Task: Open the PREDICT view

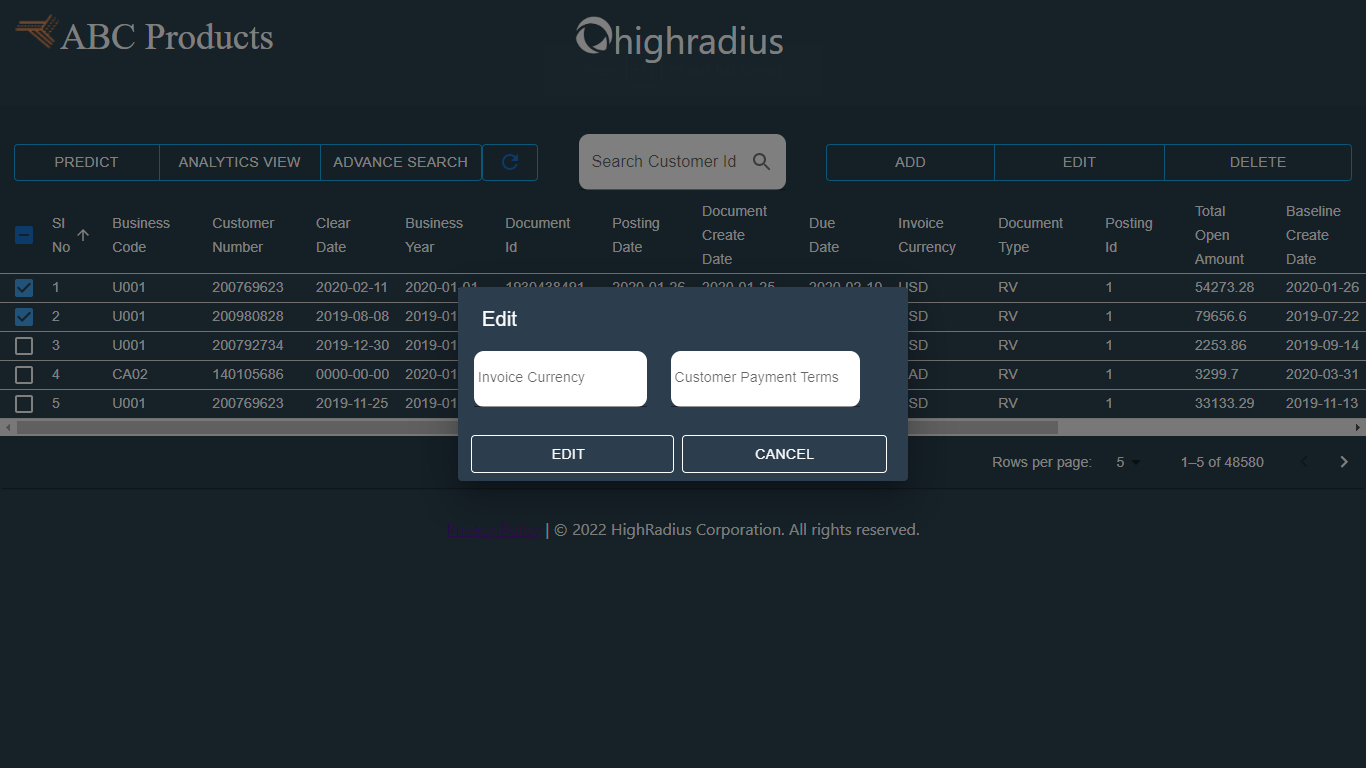Action: pos(86,162)
